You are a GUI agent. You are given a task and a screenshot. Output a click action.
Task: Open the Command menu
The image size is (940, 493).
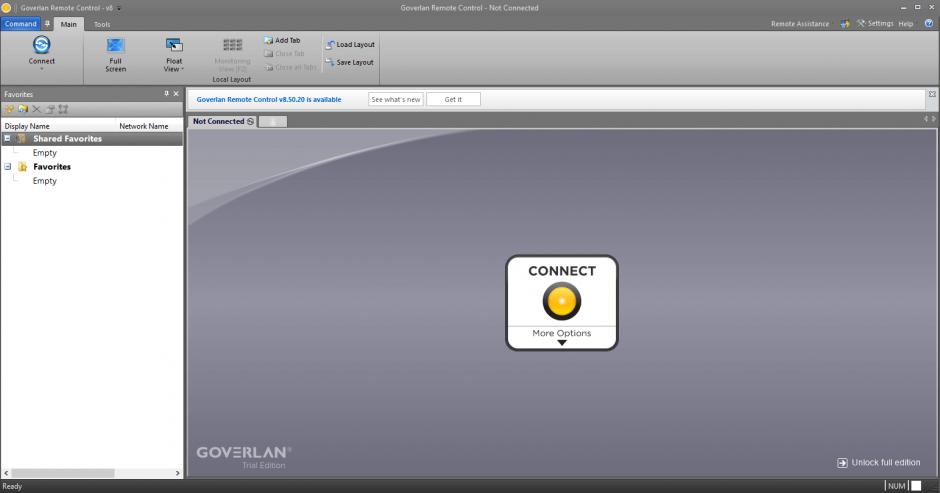(21, 24)
